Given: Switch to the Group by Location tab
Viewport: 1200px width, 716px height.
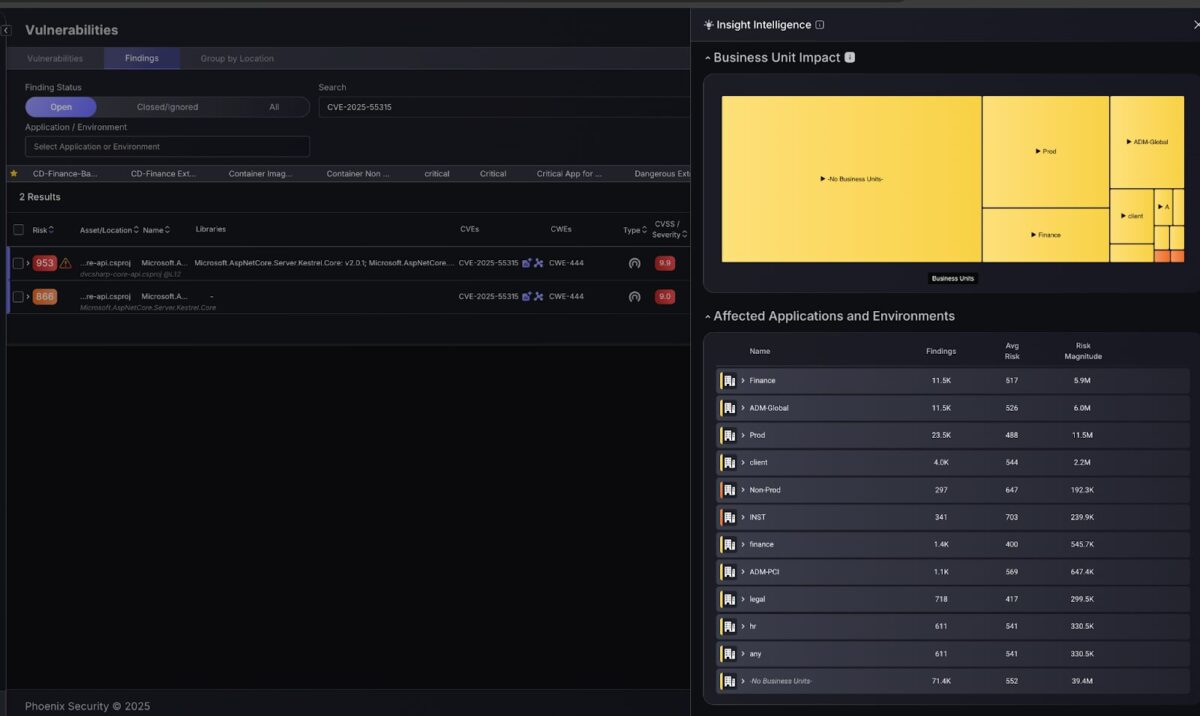Looking at the screenshot, I should [237, 59].
